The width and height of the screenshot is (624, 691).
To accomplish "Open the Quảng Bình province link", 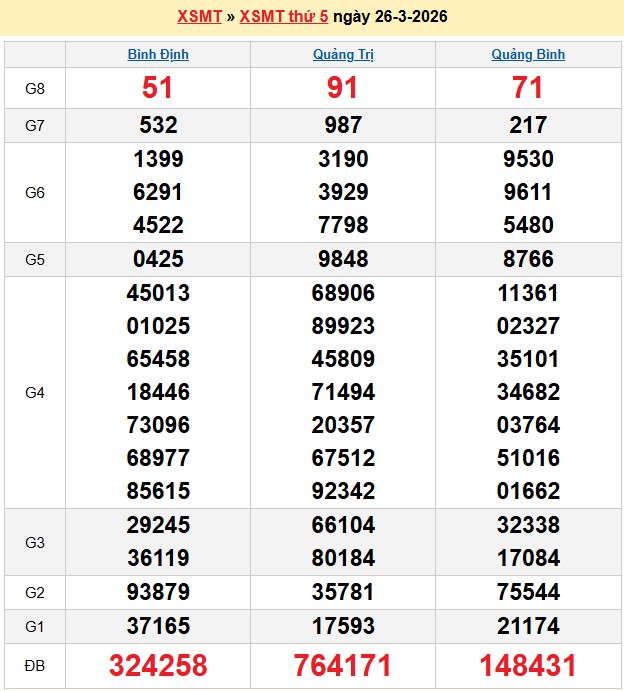I will pyautogui.click(x=528, y=55).
